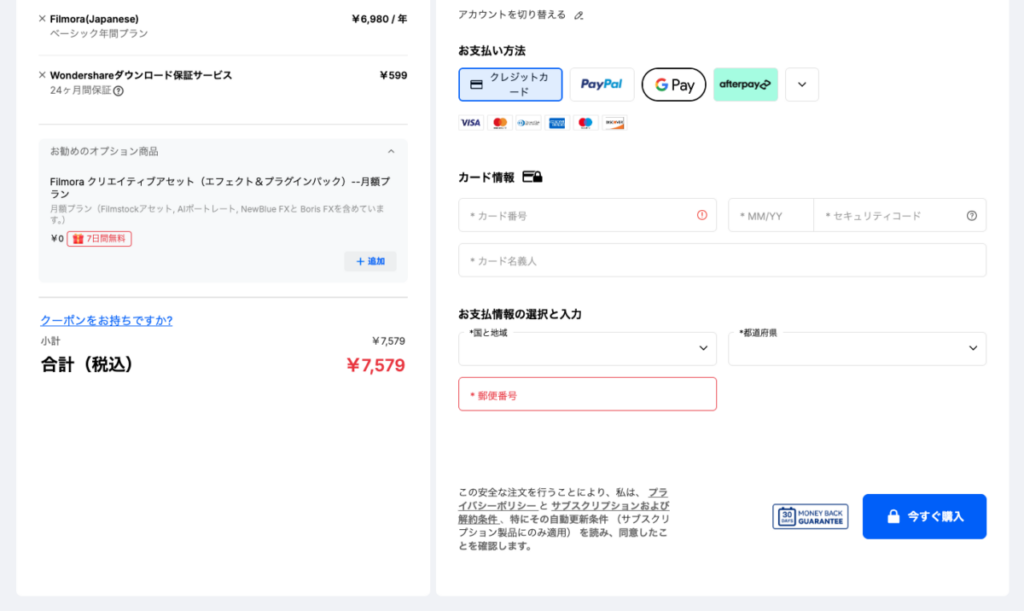The width and height of the screenshot is (1024, 611).
Task: Select the クレジットカード payment tab
Action: pos(510,84)
